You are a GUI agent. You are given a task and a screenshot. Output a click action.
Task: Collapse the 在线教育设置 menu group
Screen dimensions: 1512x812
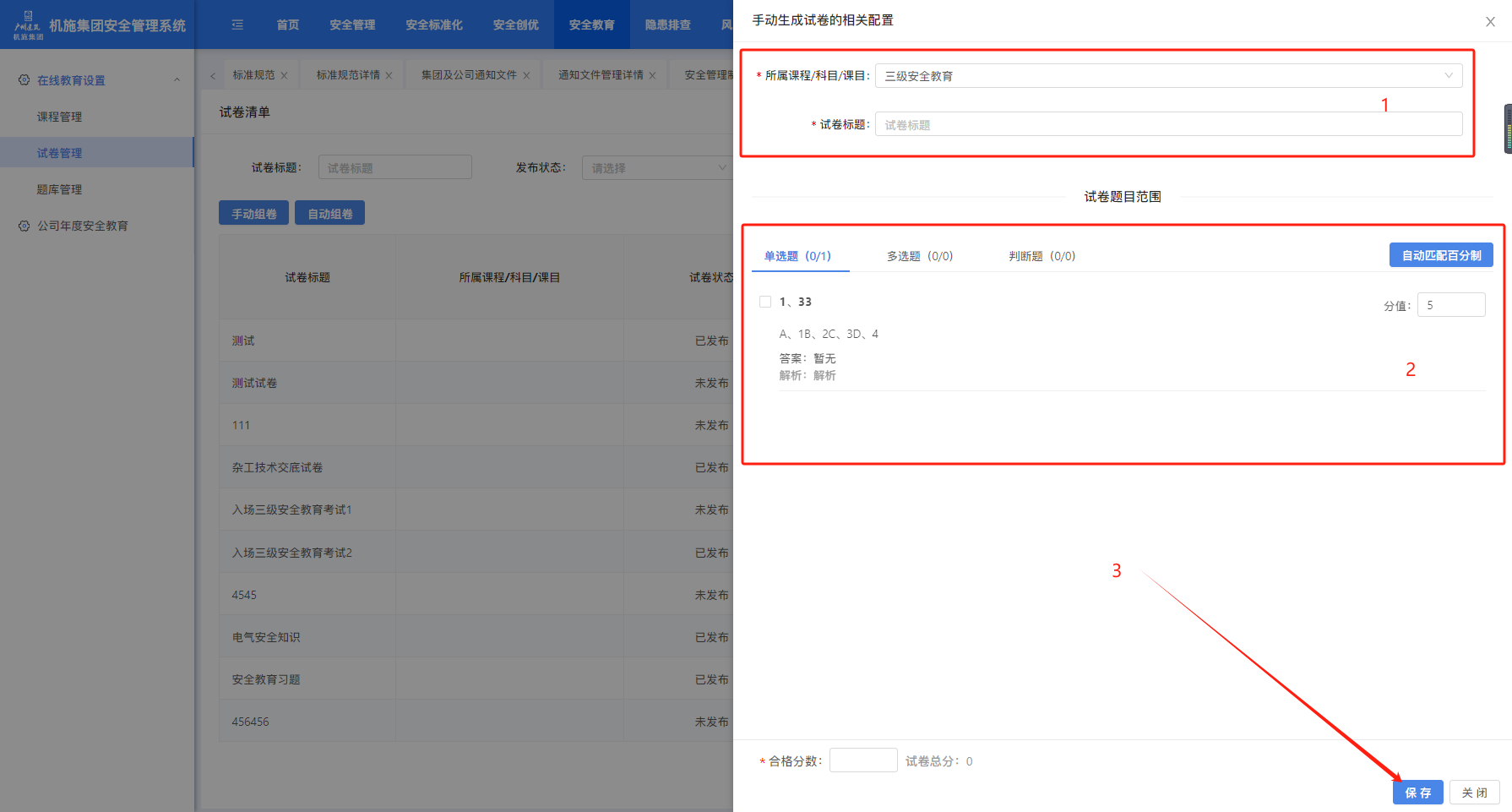177,80
